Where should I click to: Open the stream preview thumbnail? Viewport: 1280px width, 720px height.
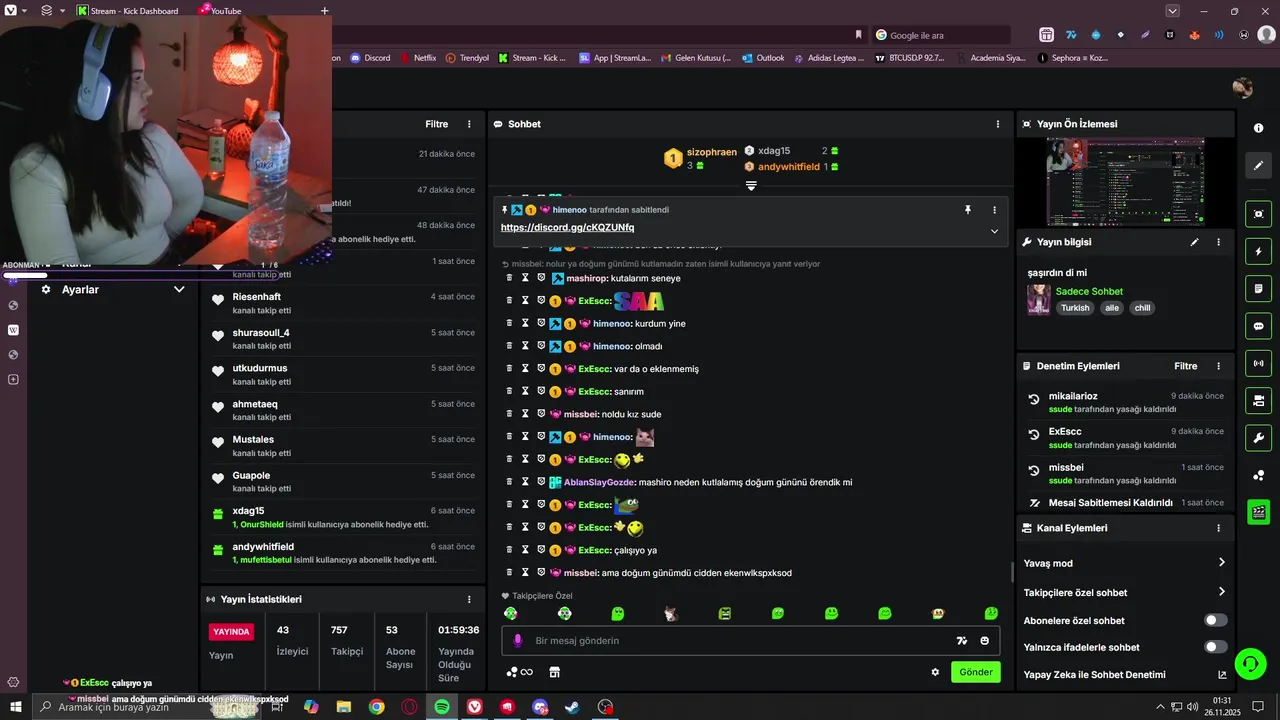(1125, 182)
